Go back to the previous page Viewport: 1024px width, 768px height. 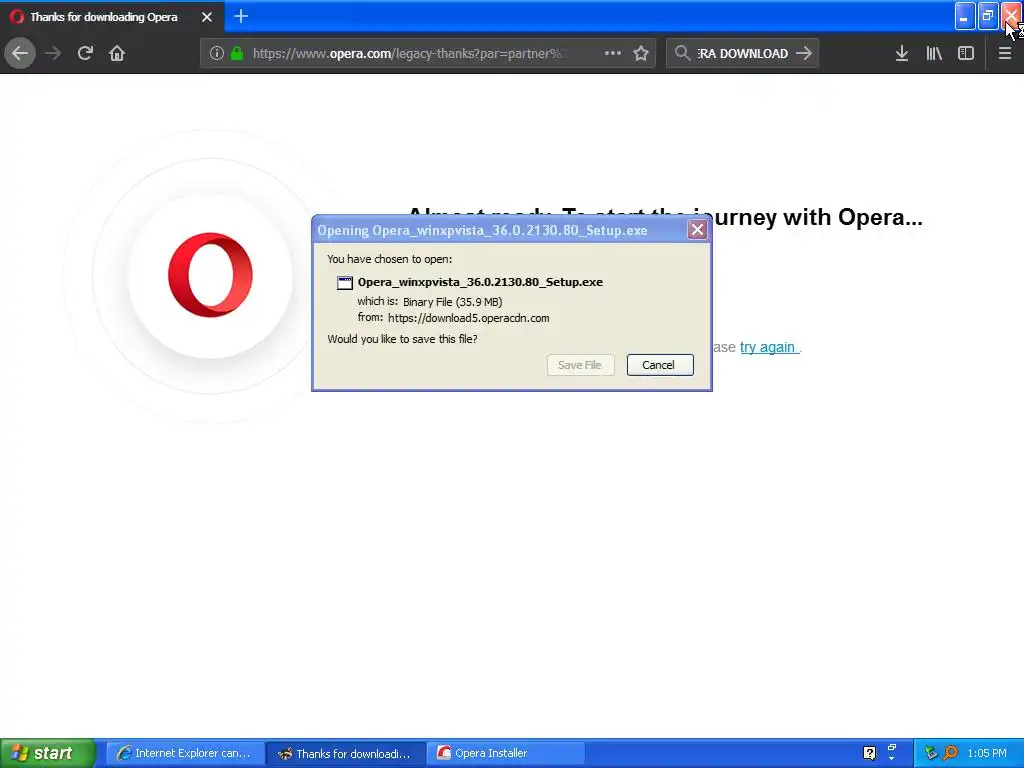20,53
